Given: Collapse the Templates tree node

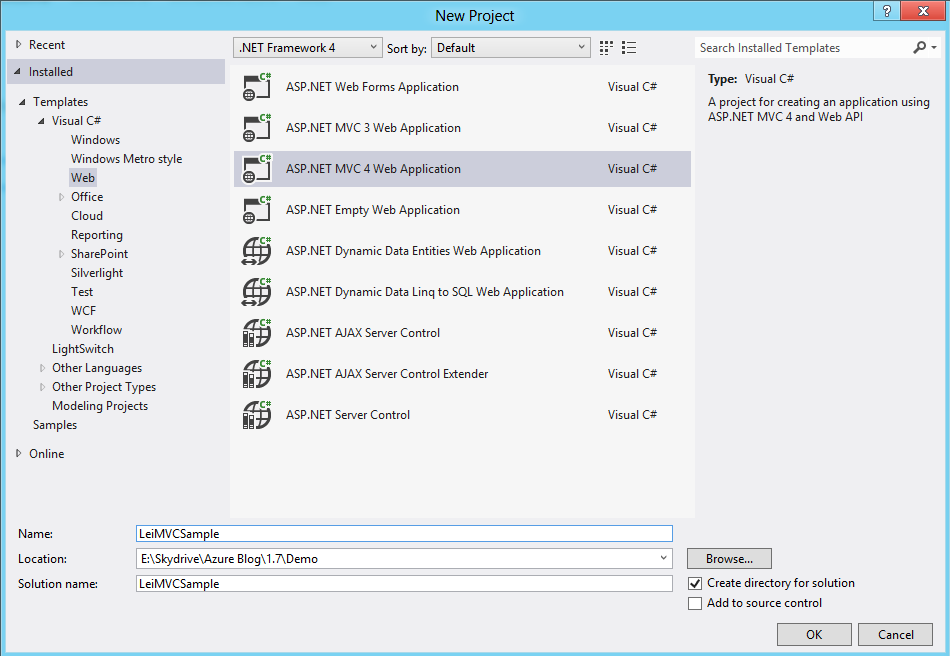Looking at the screenshot, I should tap(22, 102).
